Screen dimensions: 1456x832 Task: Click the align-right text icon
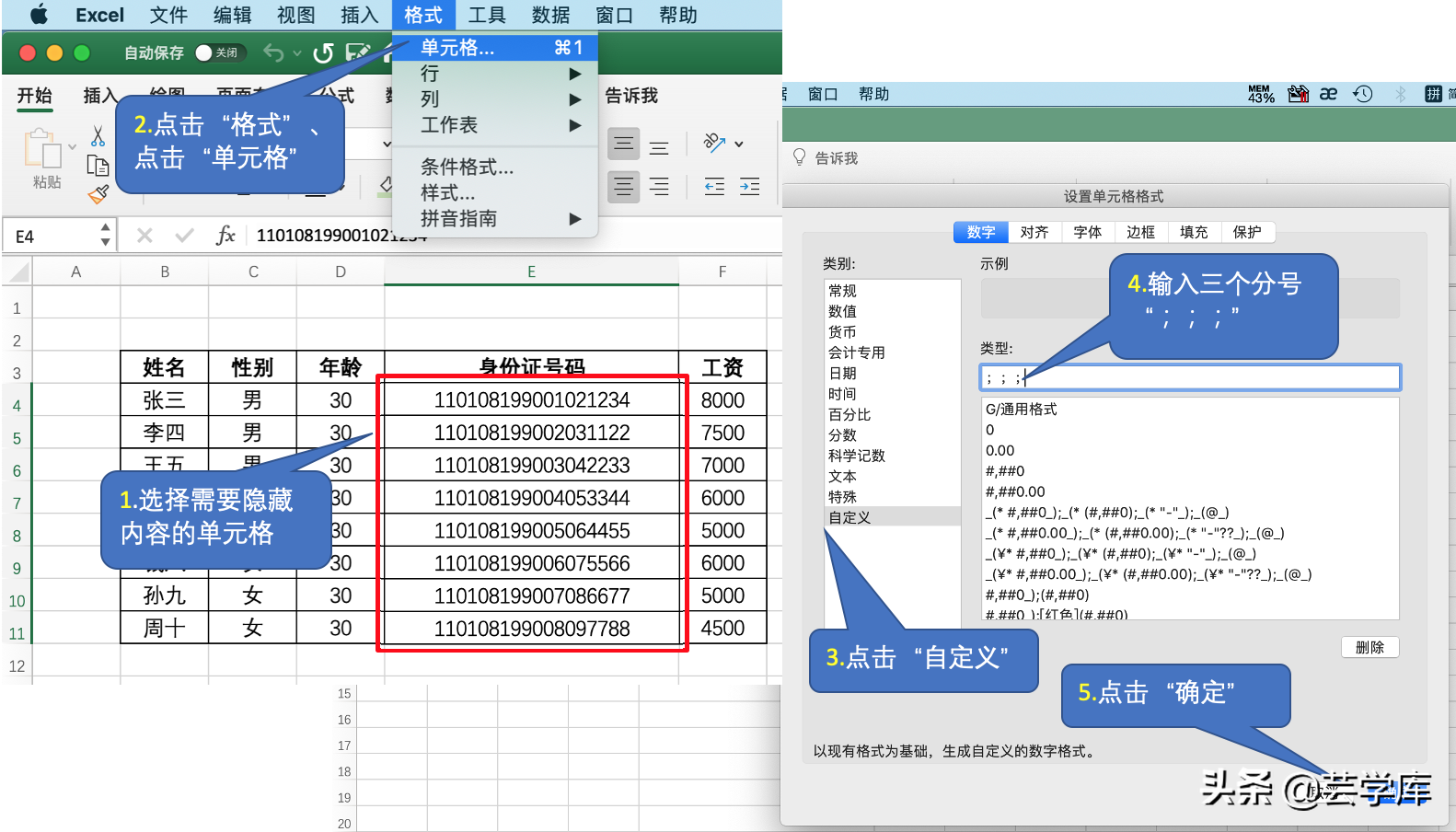(659, 187)
